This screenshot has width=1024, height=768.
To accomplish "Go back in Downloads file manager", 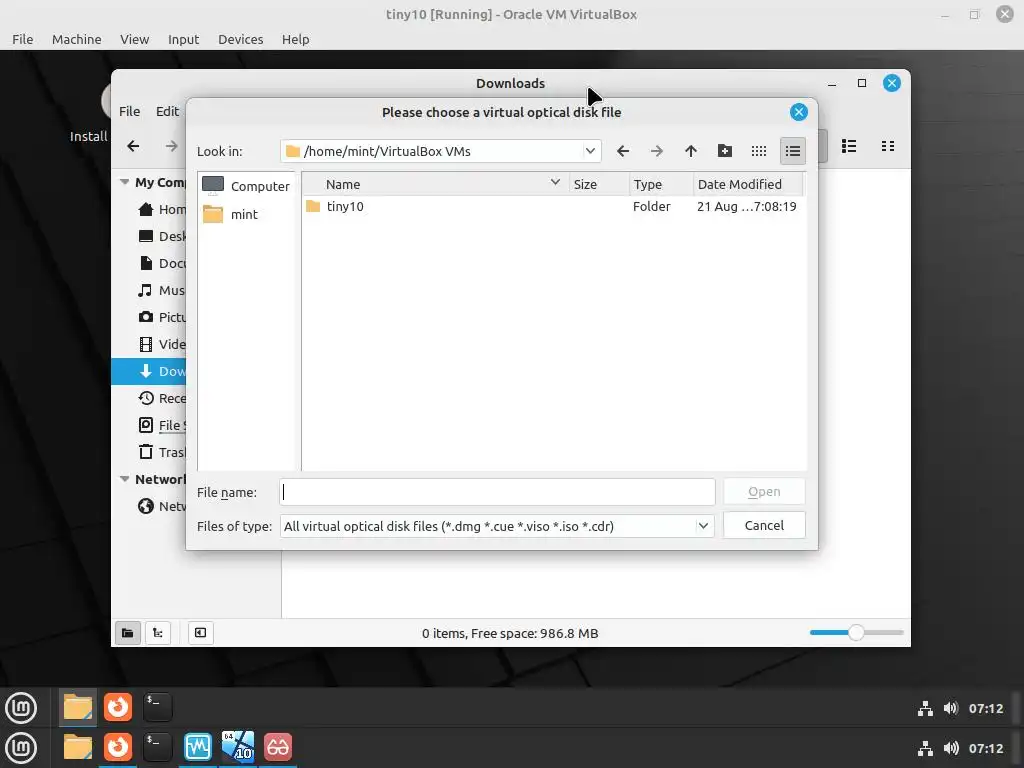I will point(133,146).
